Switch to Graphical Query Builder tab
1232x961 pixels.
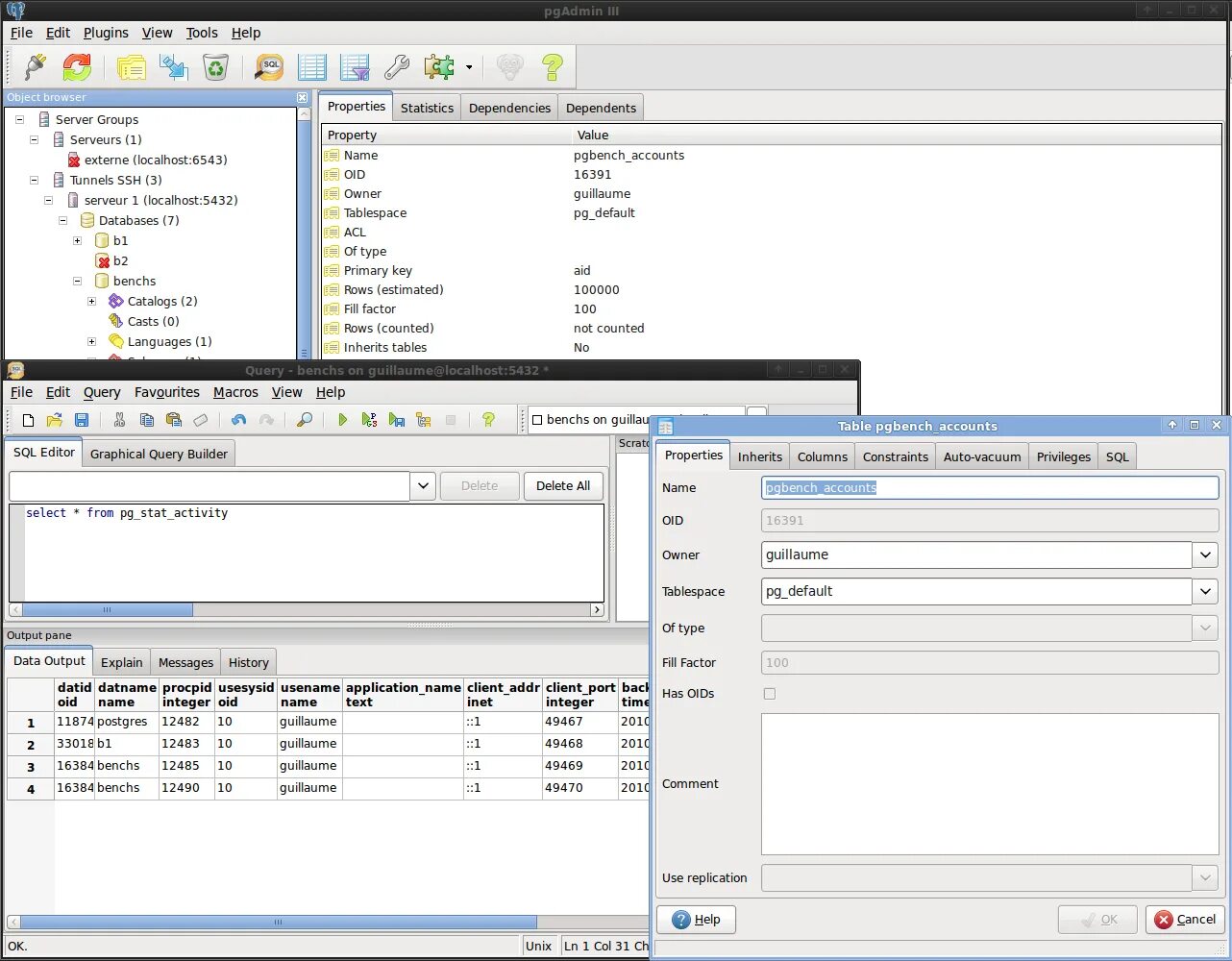coord(159,454)
